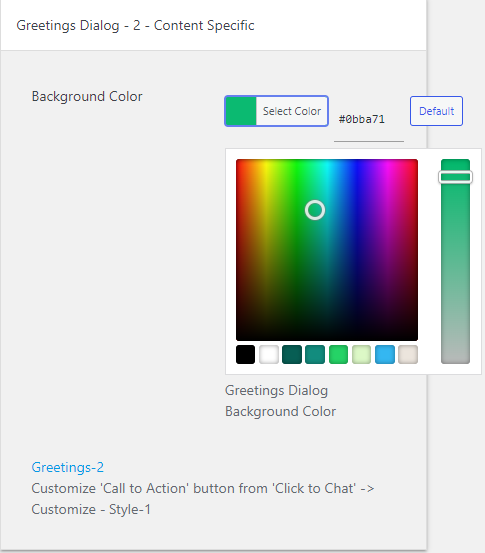The height and width of the screenshot is (553, 485).
Task: Choose the sky blue palette swatch
Action: (385, 354)
